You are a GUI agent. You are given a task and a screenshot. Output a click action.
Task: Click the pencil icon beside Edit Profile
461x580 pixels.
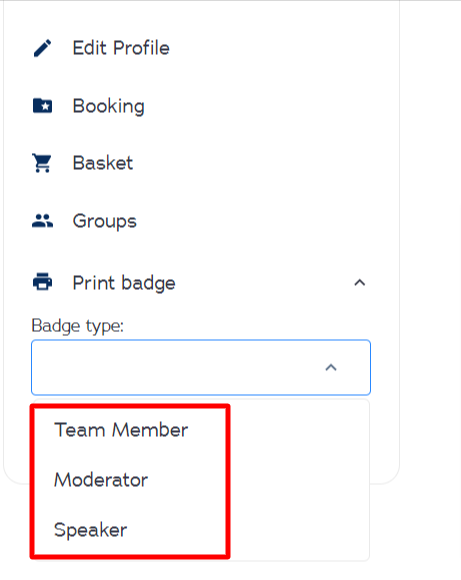42,48
